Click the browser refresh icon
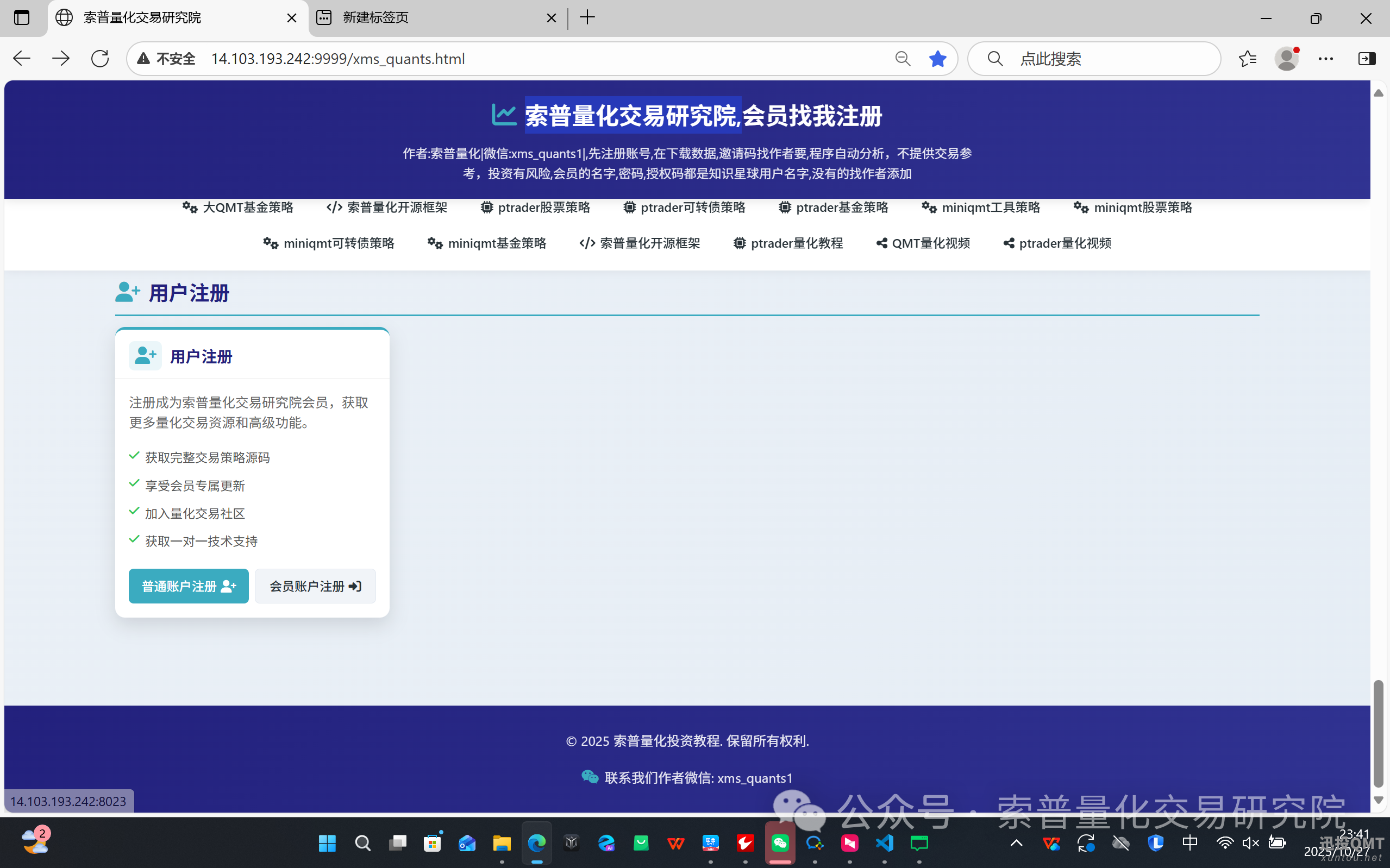 coord(100,59)
